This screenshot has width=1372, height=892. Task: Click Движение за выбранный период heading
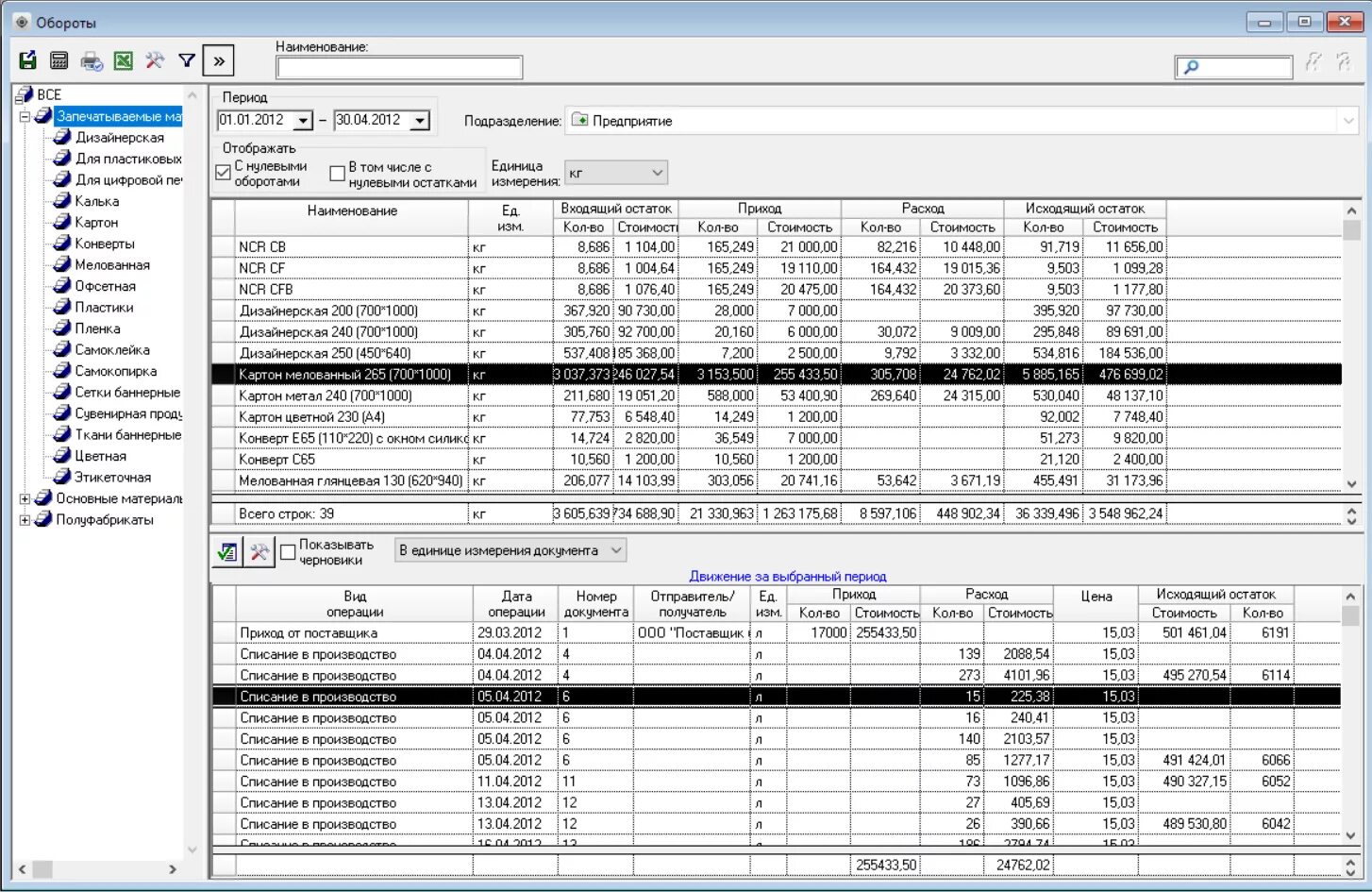click(787, 576)
